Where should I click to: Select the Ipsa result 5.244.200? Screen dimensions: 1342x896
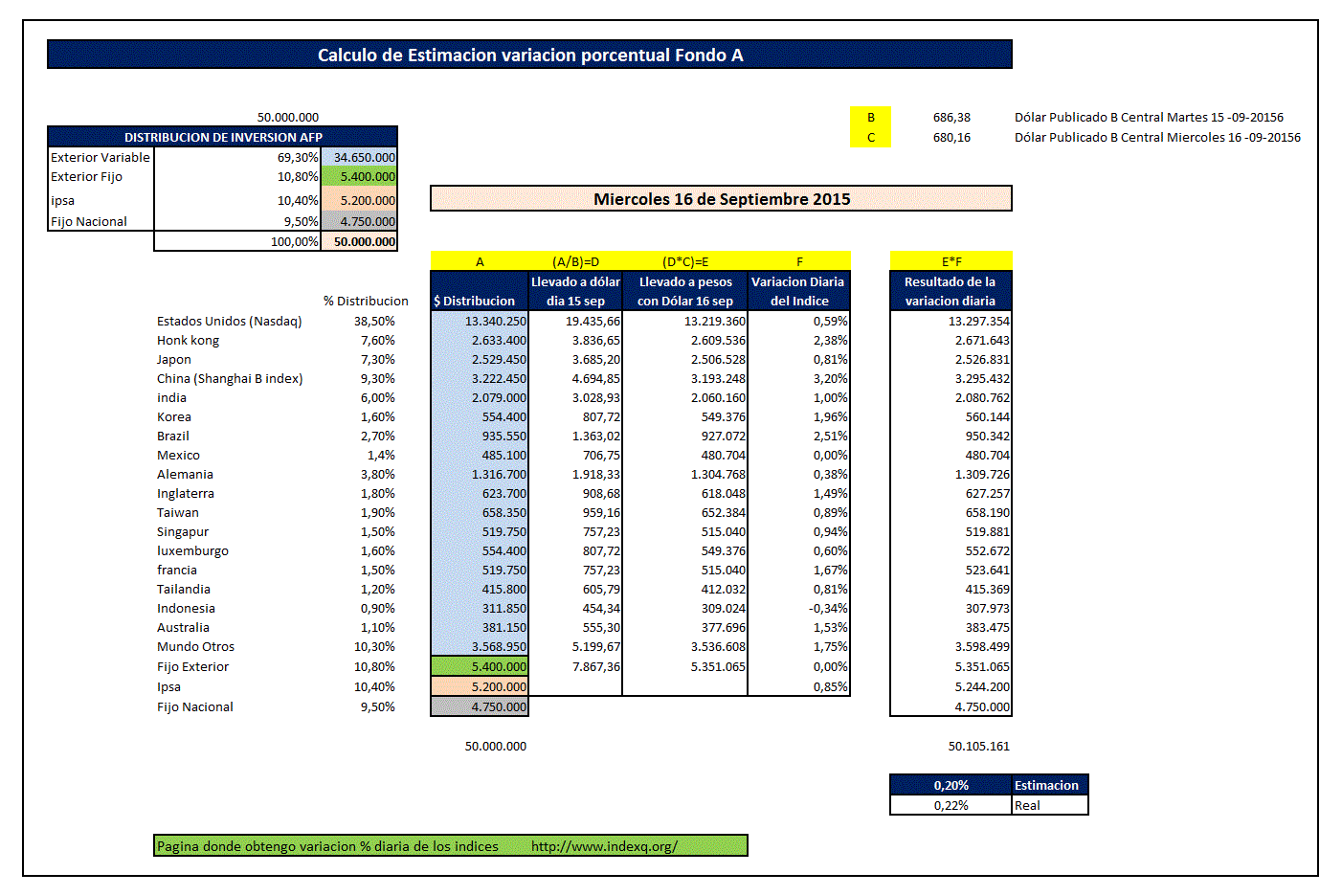pyautogui.click(x=982, y=687)
